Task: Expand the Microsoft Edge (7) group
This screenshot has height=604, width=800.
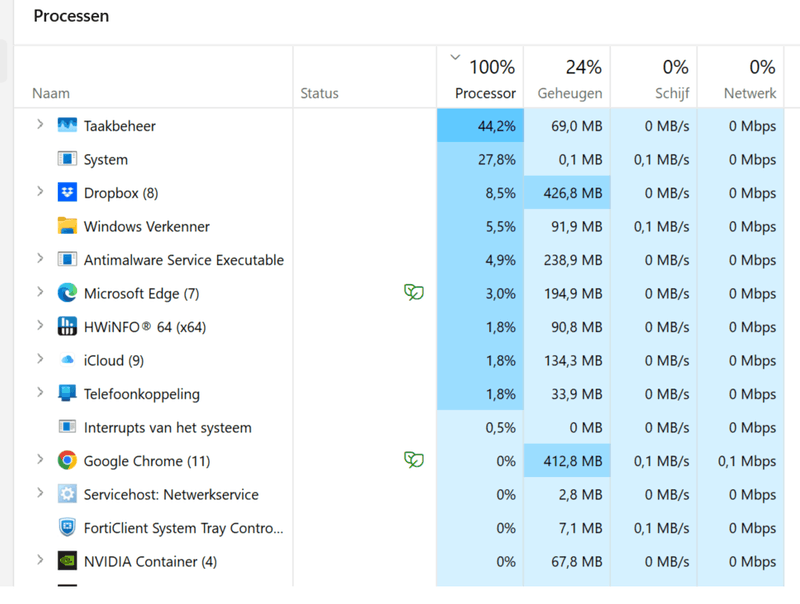Action: [40, 292]
